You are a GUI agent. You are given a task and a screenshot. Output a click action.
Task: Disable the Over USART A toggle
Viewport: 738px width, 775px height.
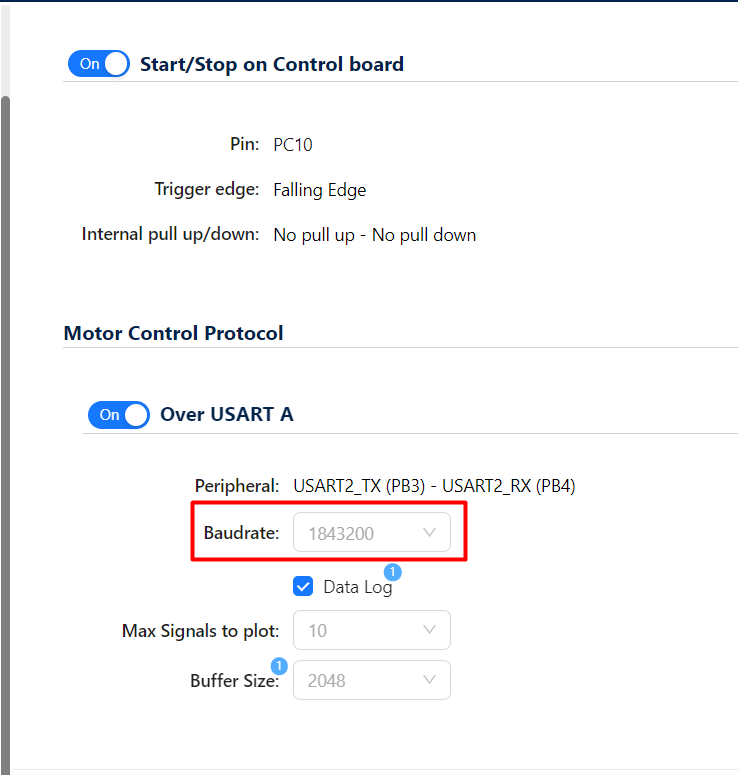pyautogui.click(x=118, y=414)
